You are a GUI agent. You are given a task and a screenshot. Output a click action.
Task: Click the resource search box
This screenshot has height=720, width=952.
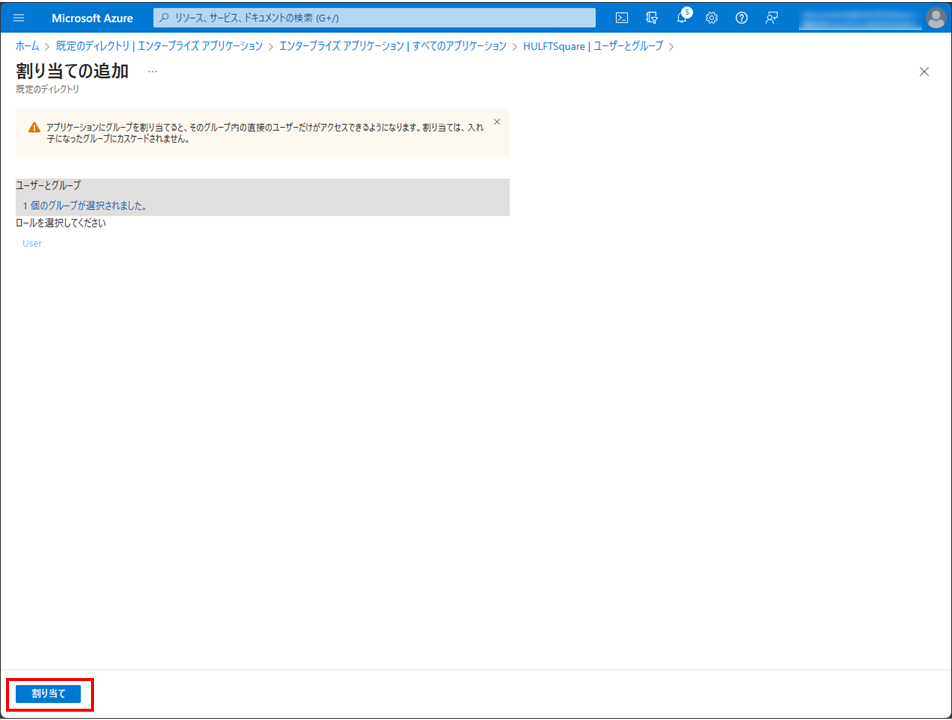(375, 18)
